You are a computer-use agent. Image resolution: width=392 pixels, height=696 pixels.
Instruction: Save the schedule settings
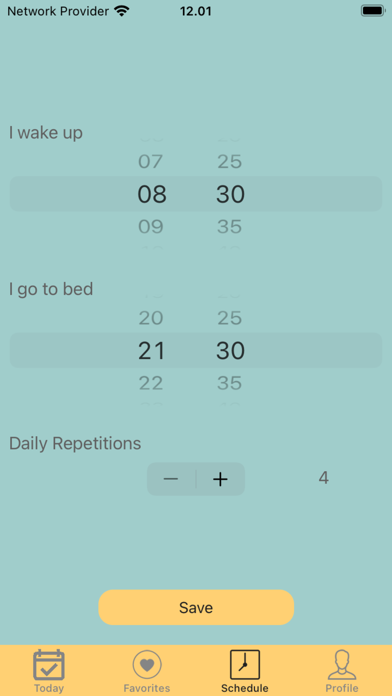tap(196, 607)
